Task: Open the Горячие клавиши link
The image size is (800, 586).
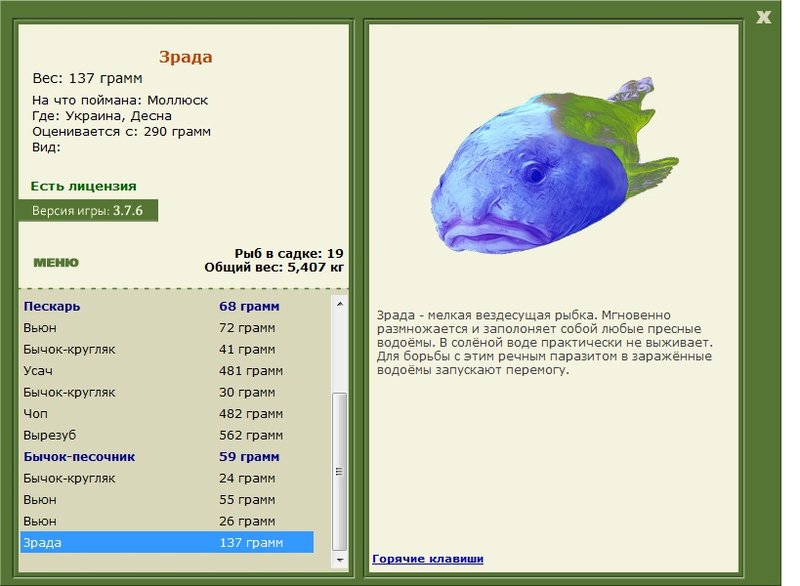Action: point(428,558)
